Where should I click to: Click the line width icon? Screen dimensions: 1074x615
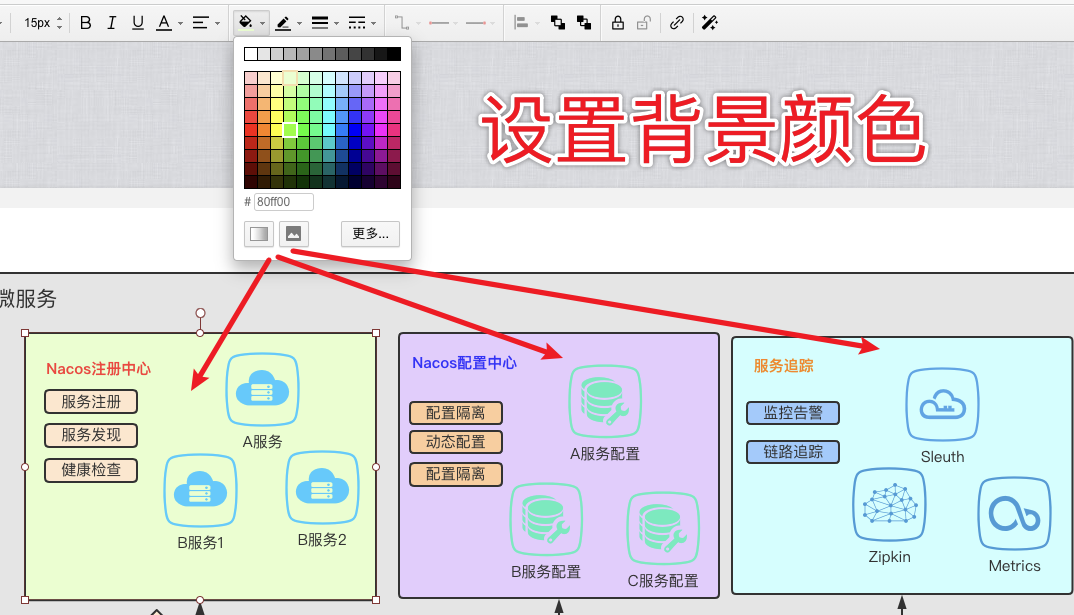click(x=320, y=23)
